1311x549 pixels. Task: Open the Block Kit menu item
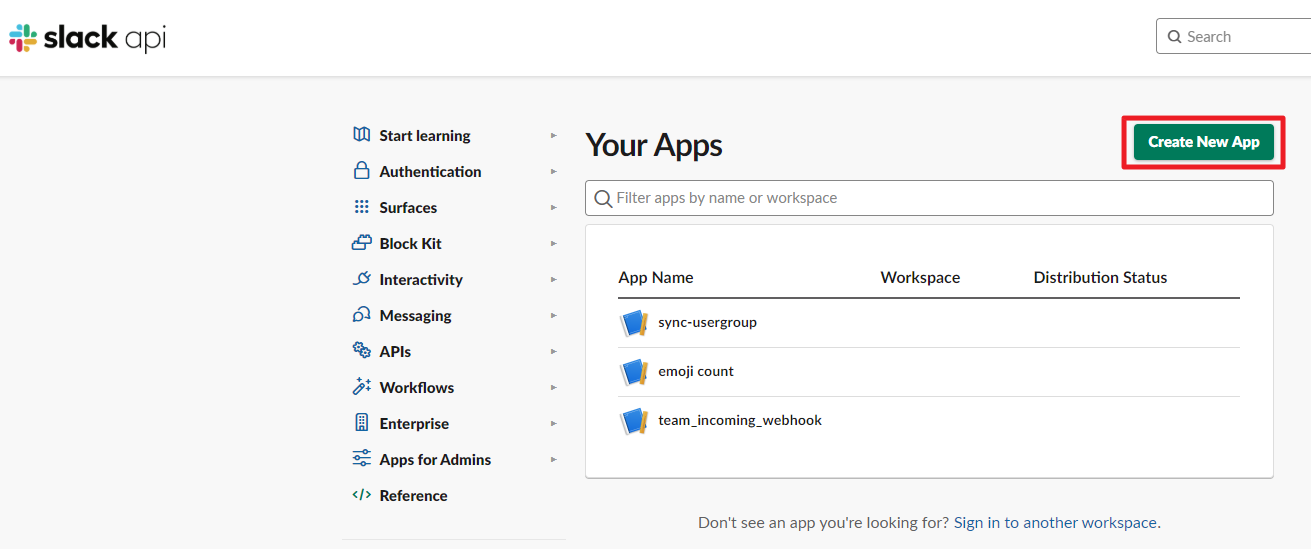tap(410, 243)
